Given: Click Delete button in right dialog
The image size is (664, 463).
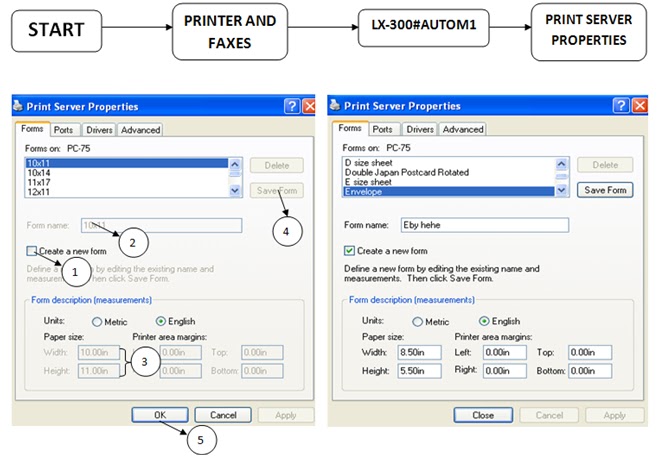Looking at the screenshot, I should (x=605, y=165).
